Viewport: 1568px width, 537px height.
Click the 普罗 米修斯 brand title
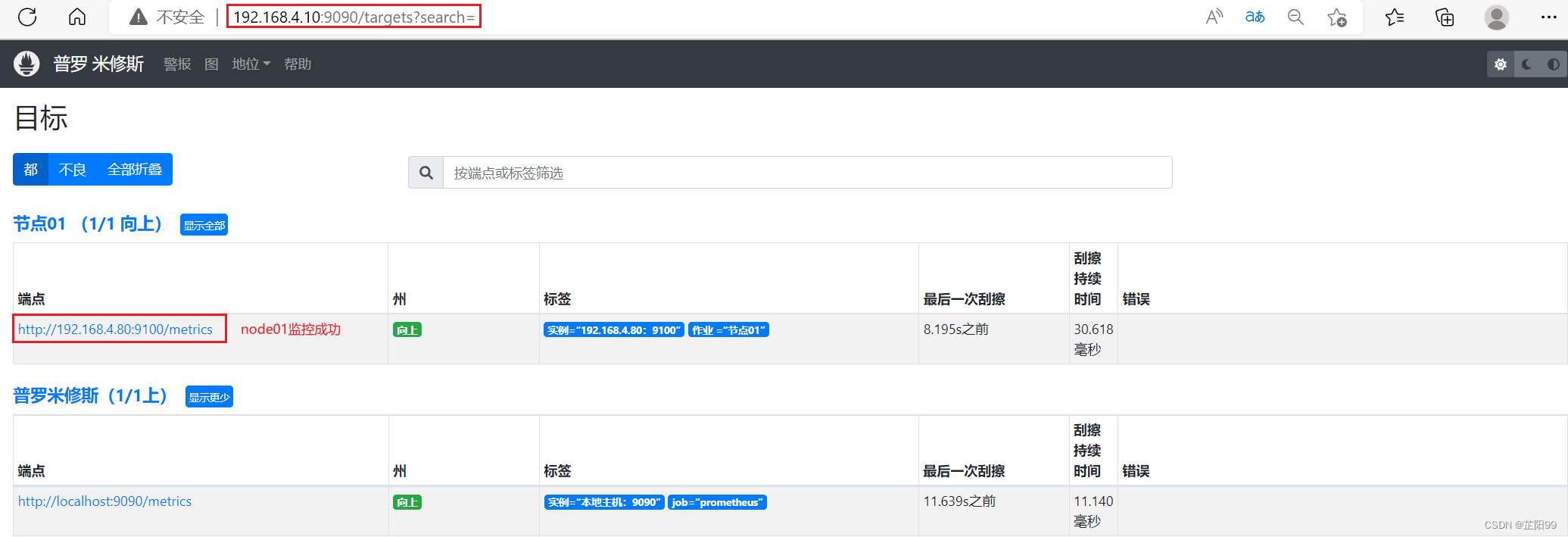click(98, 64)
